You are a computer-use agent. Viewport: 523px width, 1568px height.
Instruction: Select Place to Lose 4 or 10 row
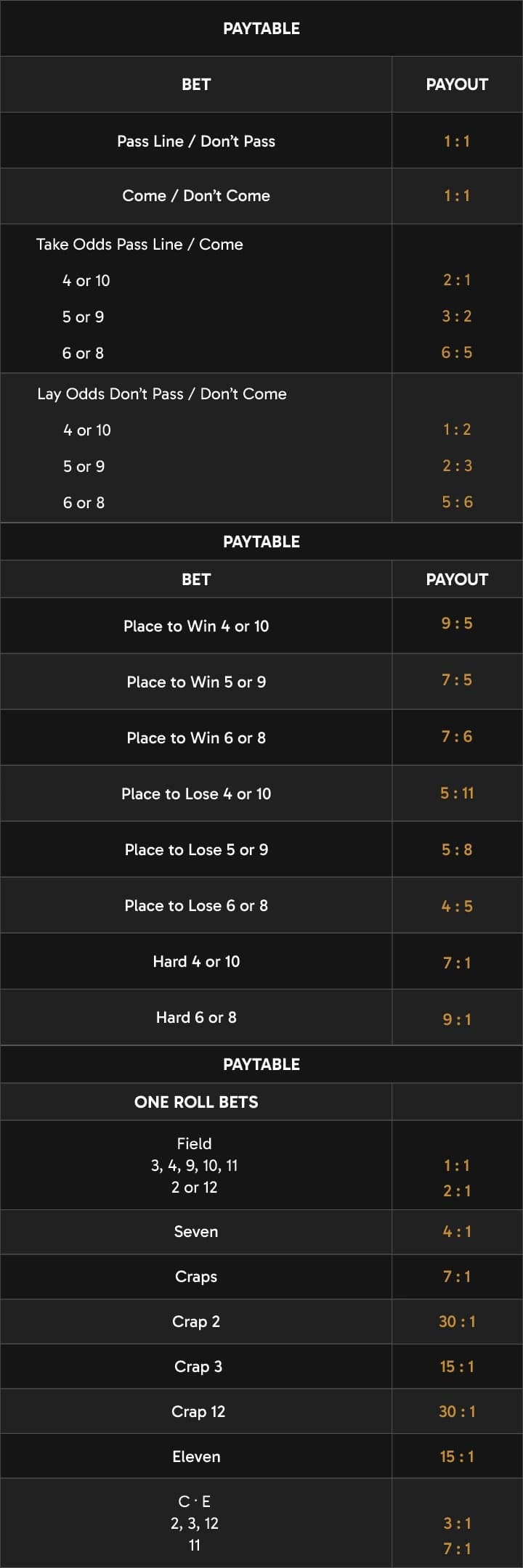click(x=261, y=793)
